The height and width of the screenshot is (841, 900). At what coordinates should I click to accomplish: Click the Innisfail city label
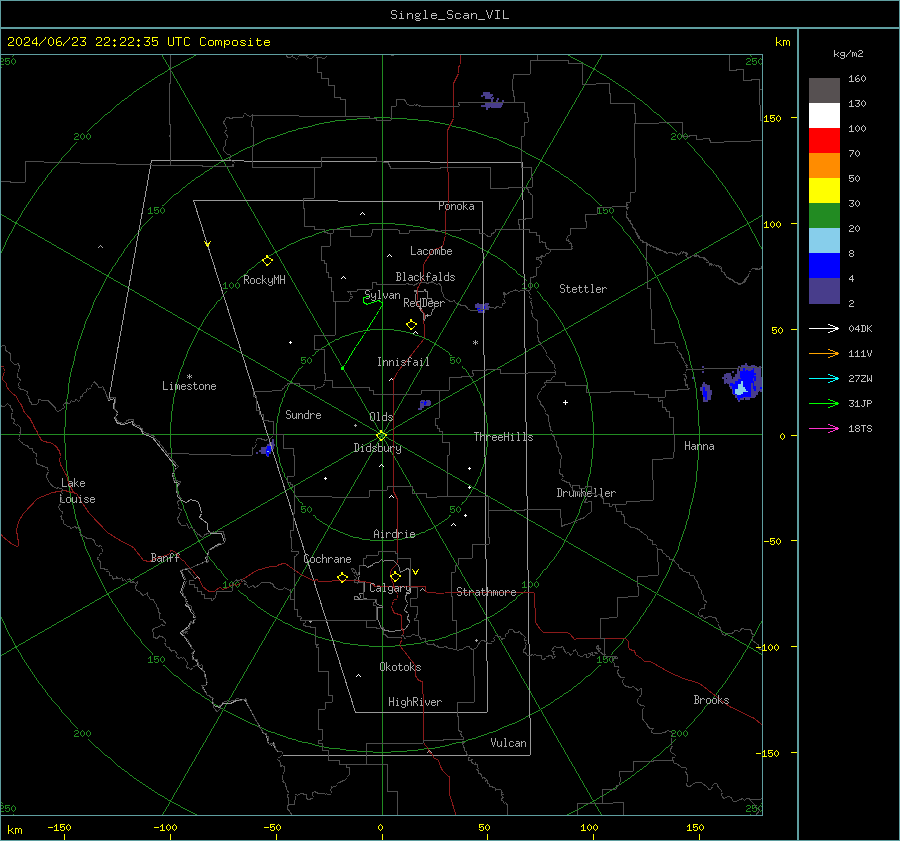click(403, 362)
